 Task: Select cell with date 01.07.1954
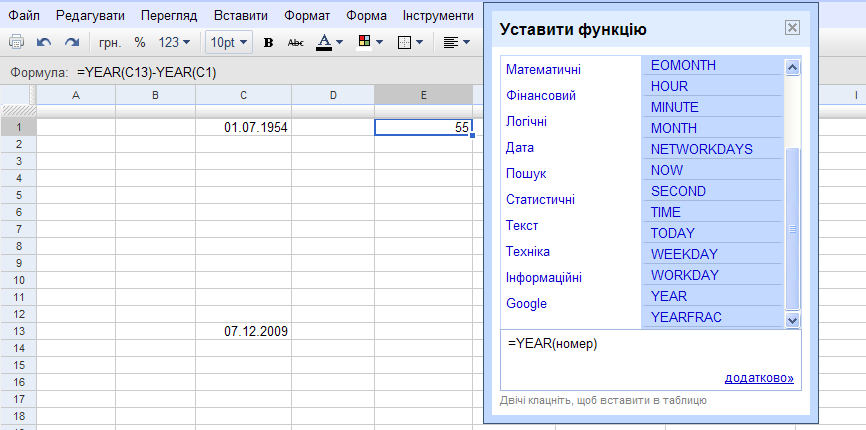click(x=244, y=128)
